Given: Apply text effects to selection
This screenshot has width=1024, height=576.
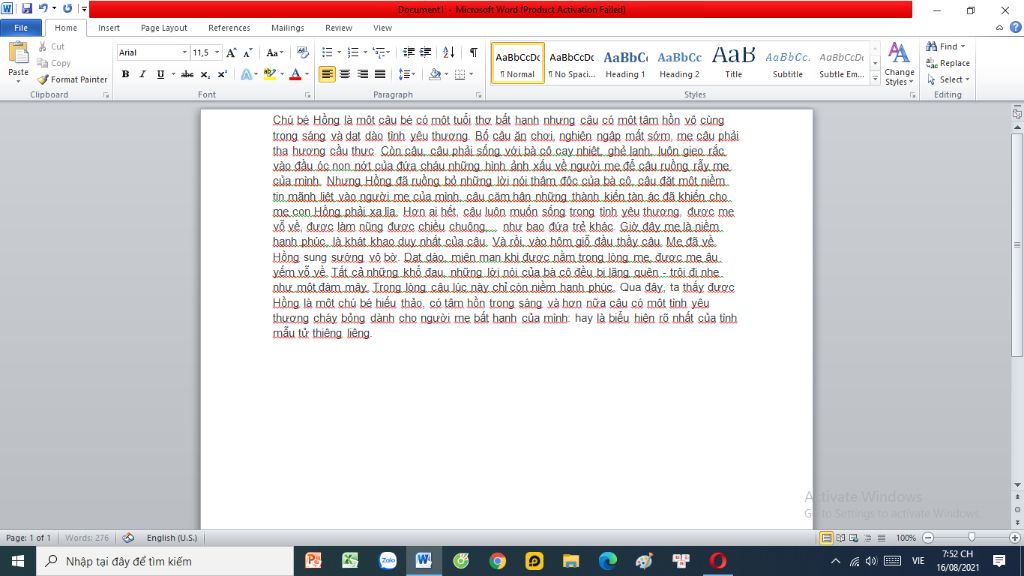Looking at the screenshot, I should pos(246,74).
